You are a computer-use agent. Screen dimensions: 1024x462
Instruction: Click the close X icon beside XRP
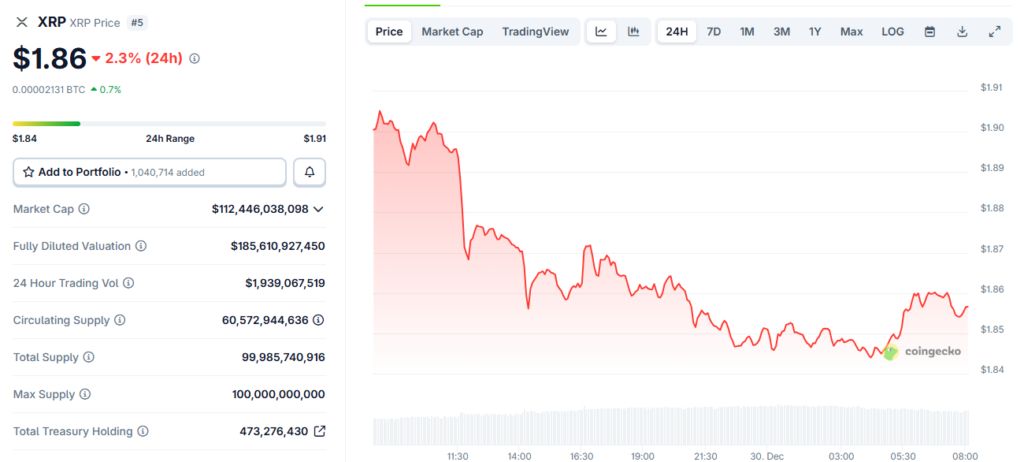click(x=22, y=22)
